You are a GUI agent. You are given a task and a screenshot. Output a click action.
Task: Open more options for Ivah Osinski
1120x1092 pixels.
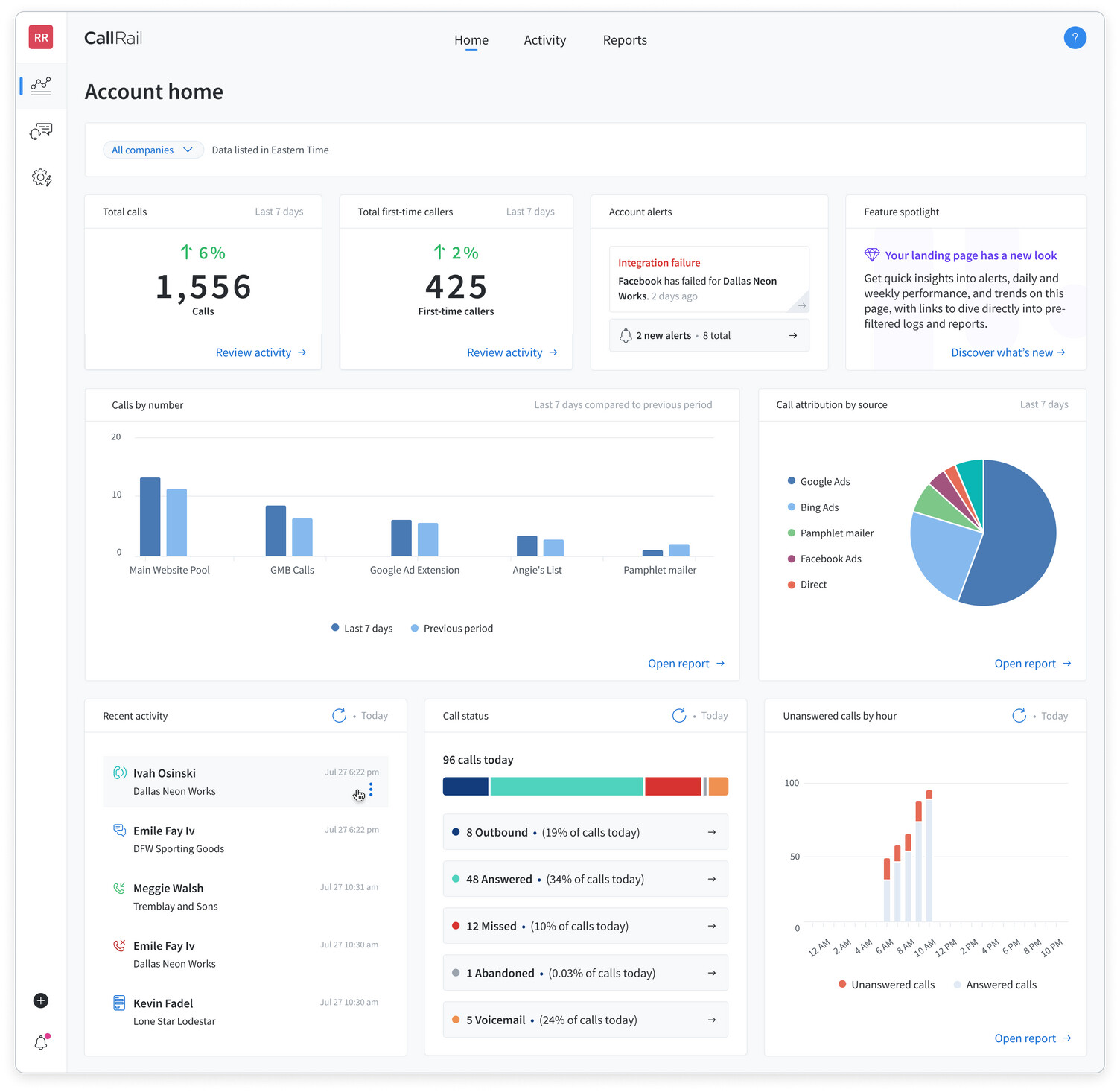coord(371,790)
